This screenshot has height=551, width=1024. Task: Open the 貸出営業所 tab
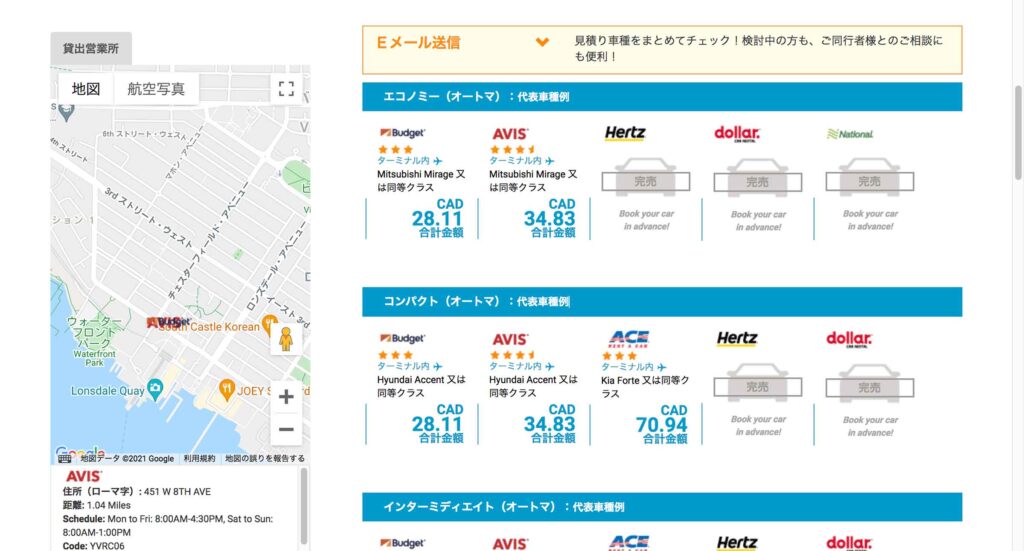coord(91,48)
